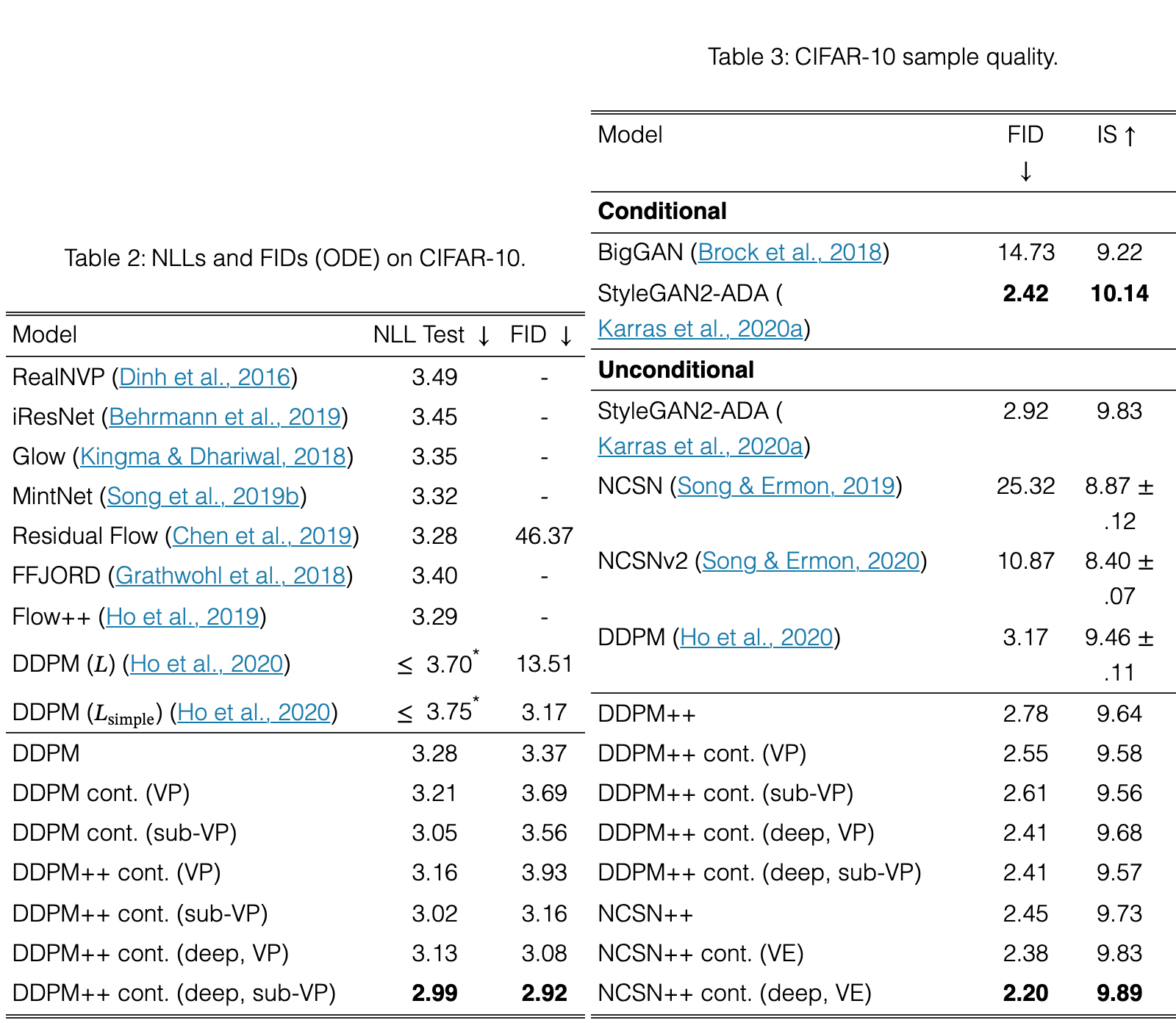Select the bold 2.99 NLL value

434,993
